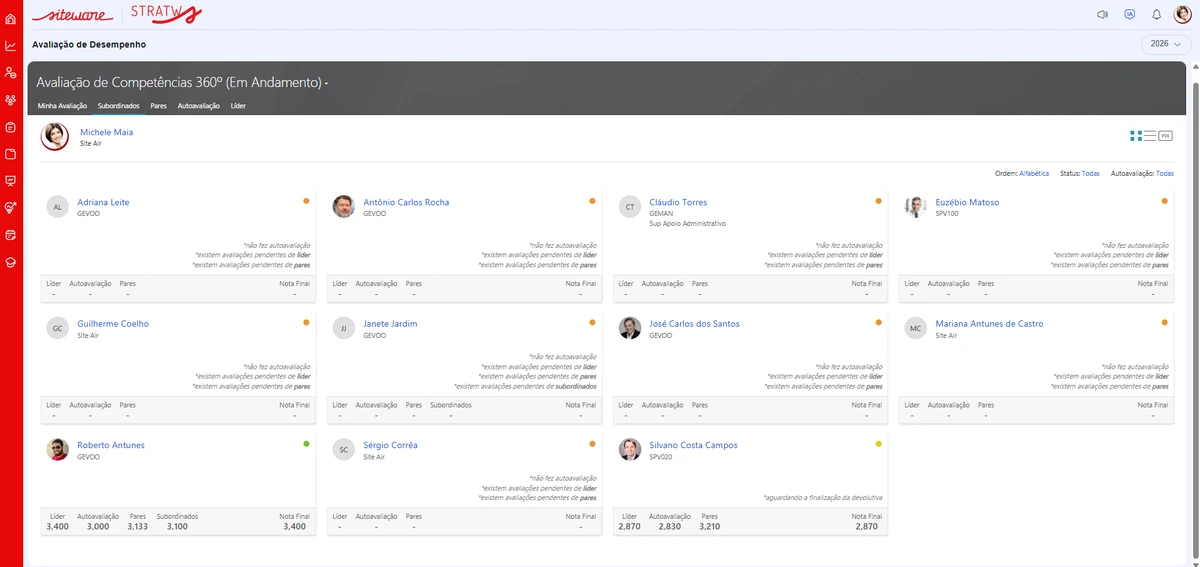Open the presentation board icon in the sidebar
This screenshot has width=1200, height=567.
(11, 181)
